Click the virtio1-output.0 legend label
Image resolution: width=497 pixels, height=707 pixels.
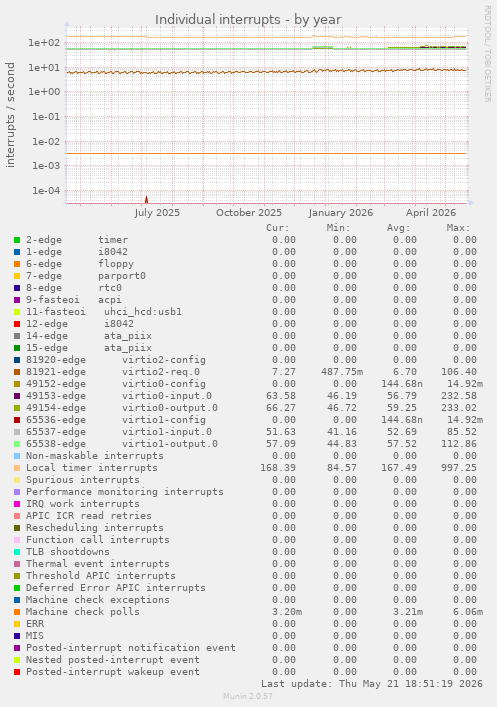point(170,444)
